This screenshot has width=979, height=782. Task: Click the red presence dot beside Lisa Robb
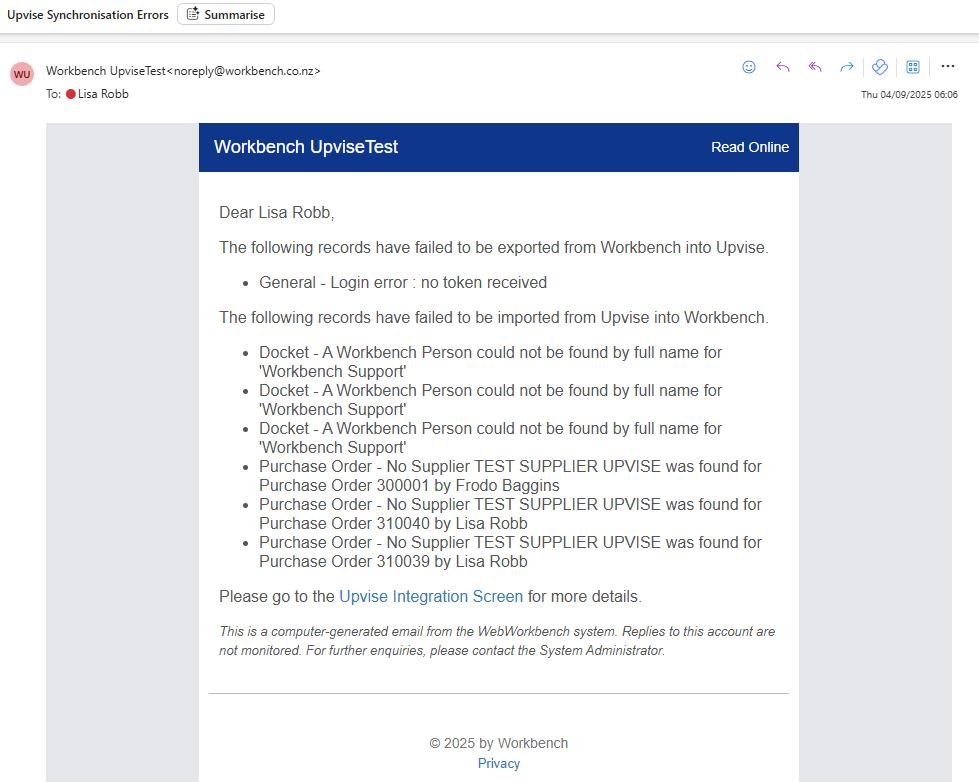(x=71, y=94)
